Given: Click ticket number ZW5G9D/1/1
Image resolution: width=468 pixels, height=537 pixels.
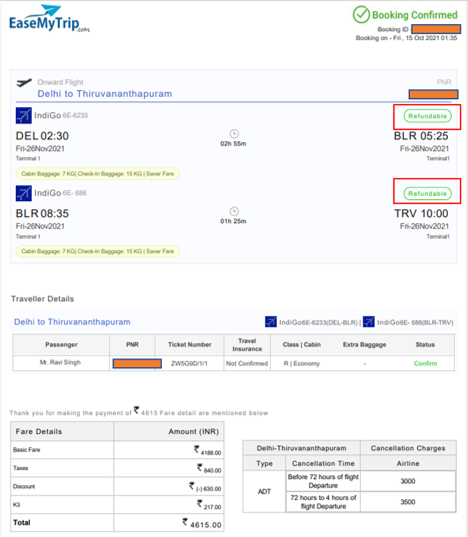Looking at the screenshot, I should click(x=189, y=363).
